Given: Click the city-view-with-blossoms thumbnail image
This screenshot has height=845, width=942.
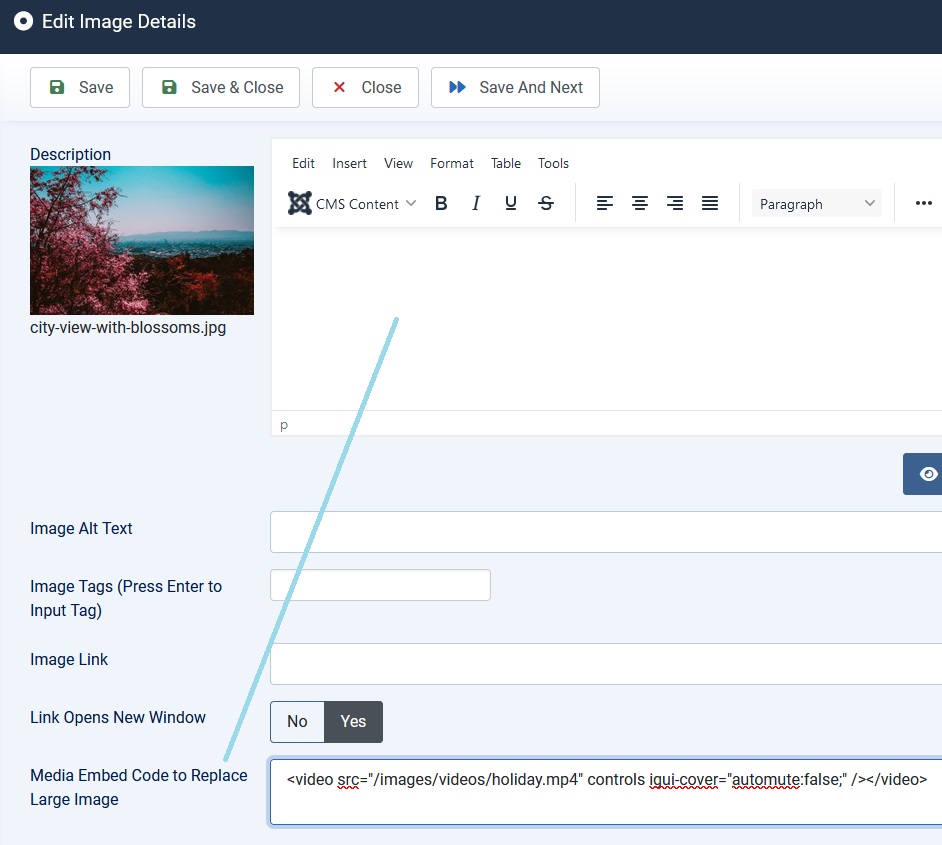Looking at the screenshot, I should pos(142,240).
